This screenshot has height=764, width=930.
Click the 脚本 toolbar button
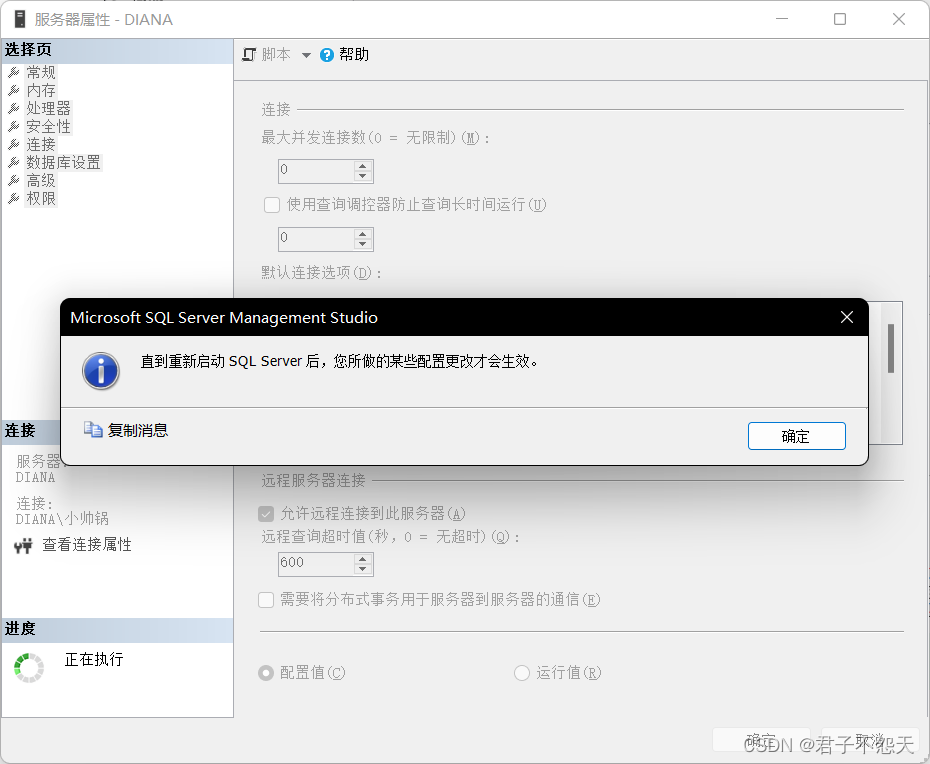[276, 55]
